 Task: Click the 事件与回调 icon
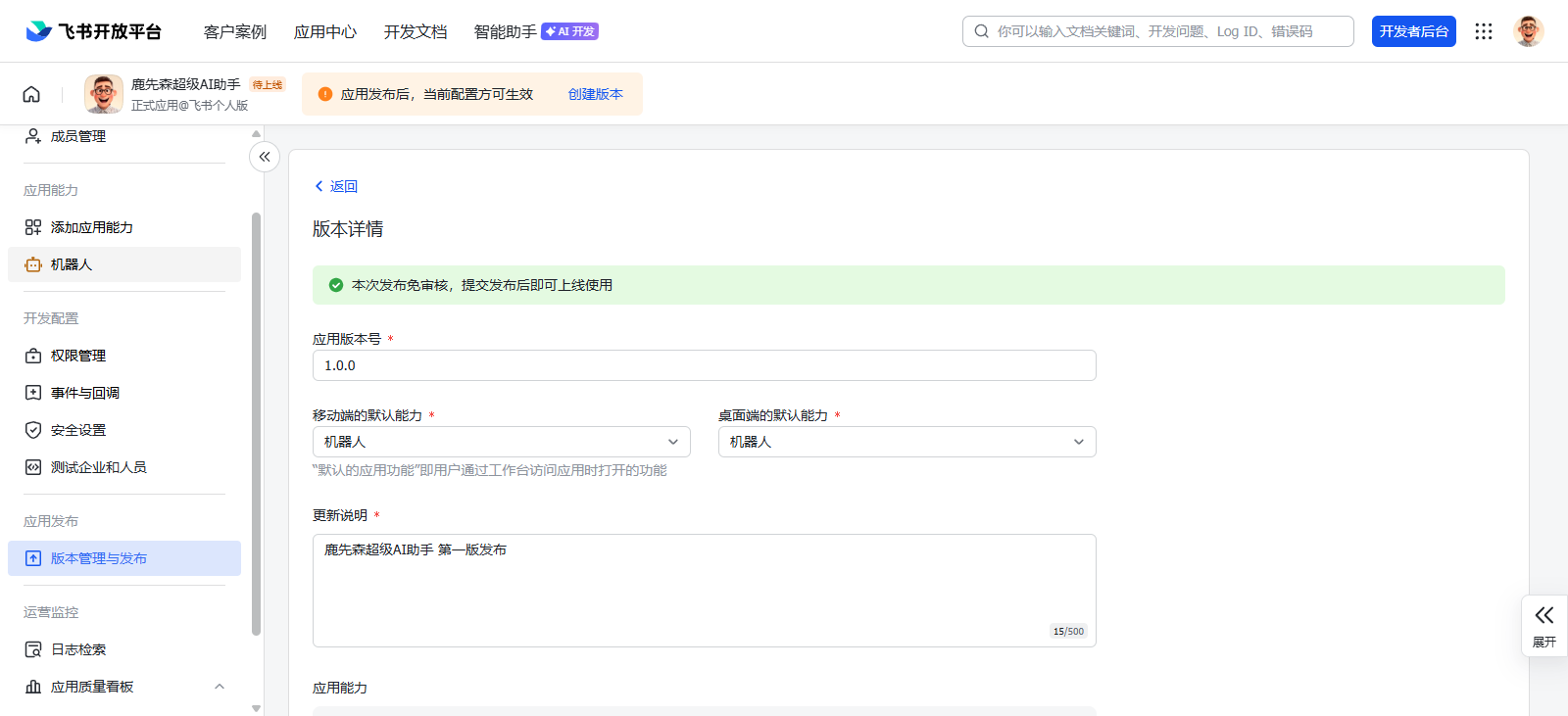(33, 393)
